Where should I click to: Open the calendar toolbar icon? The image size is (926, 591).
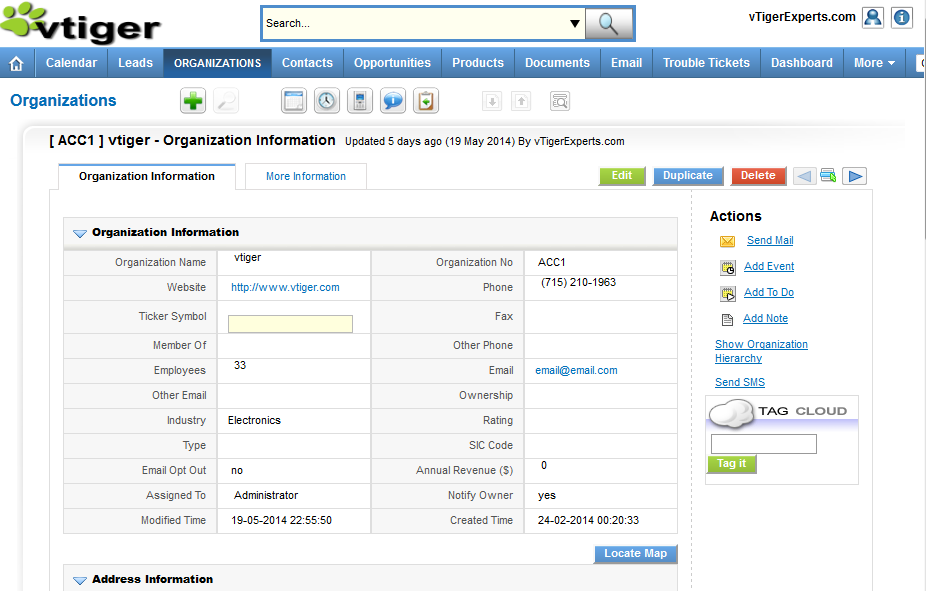click(294, 101)
